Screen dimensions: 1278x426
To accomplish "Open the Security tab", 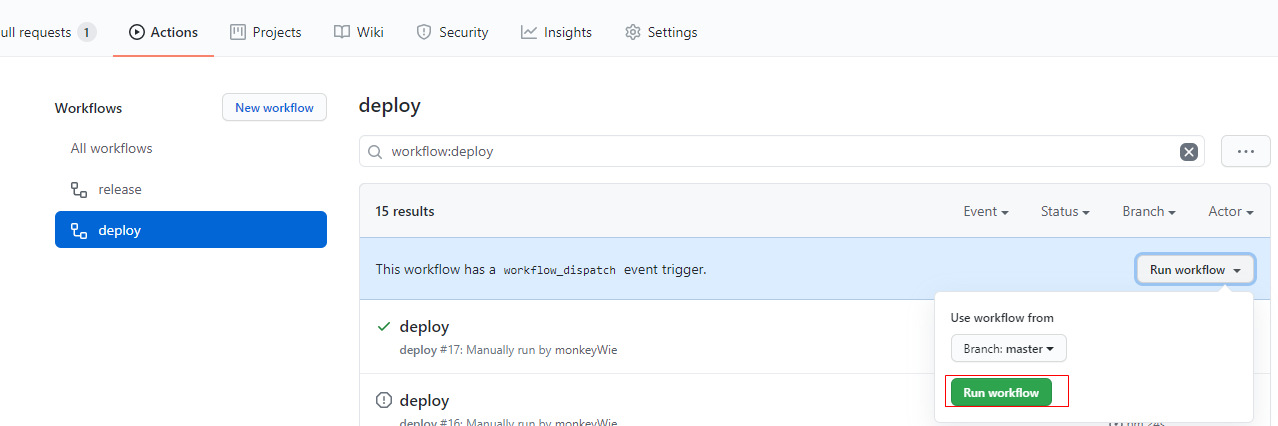I will tap(452, 32).
